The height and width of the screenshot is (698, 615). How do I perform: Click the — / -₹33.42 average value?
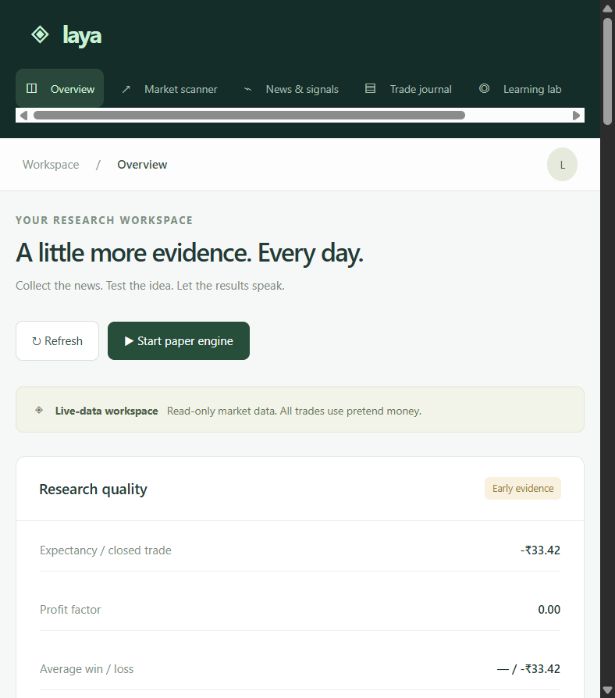pyautogui.click(x=528, y=669)
